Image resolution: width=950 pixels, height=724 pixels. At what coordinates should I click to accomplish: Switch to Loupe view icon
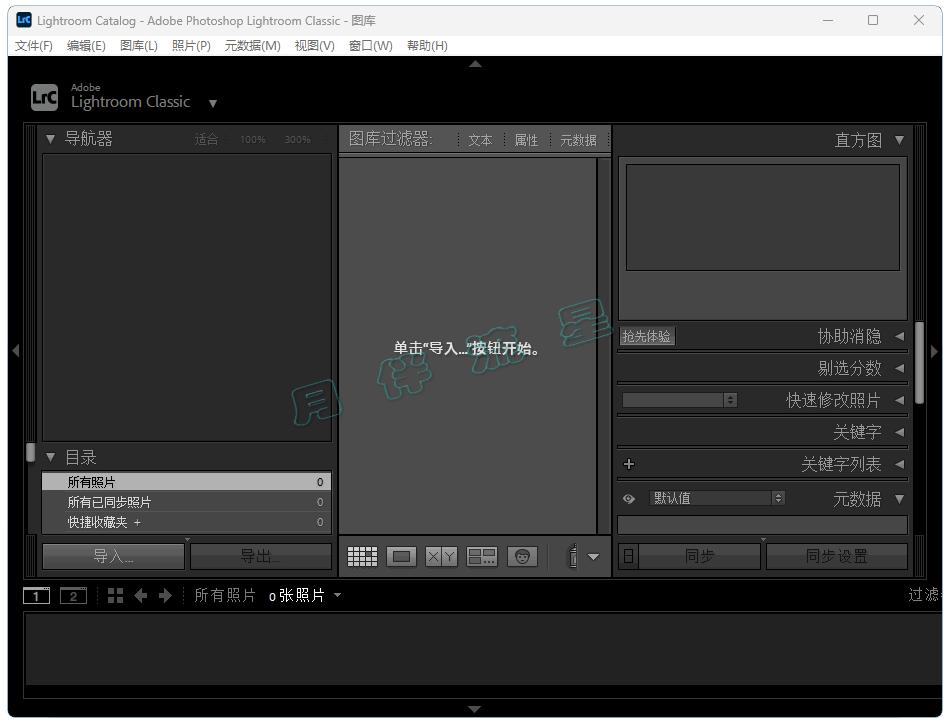pyautogui.click(x=402, y=557)
